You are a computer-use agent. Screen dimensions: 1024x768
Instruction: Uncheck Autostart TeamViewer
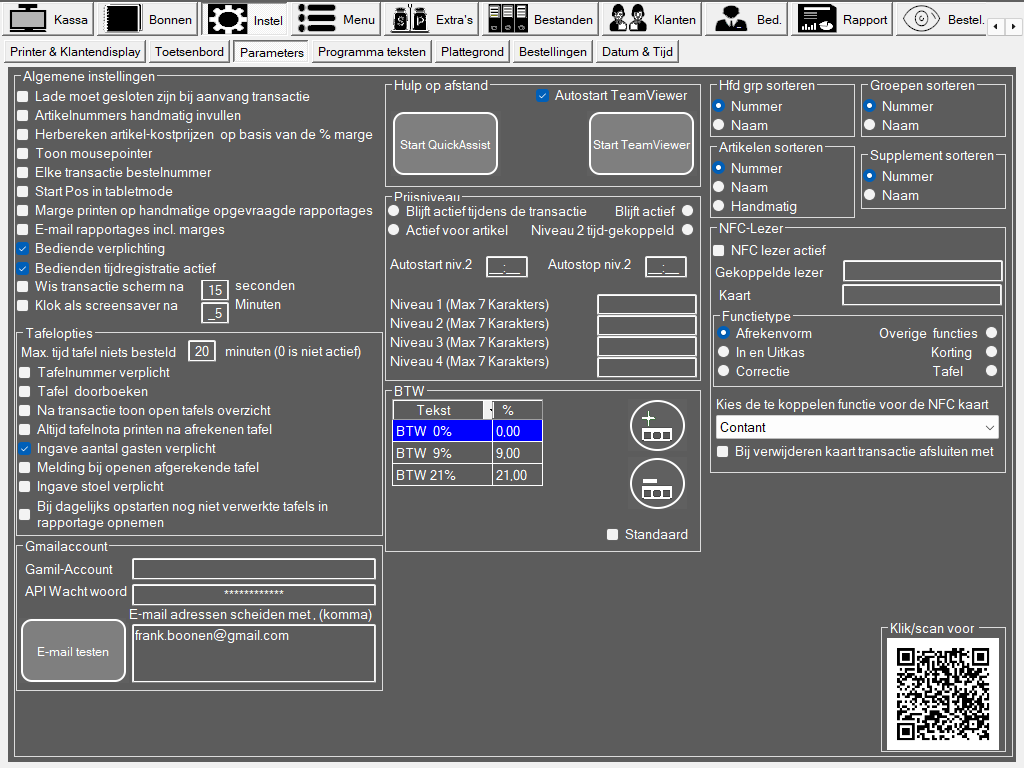point(542,96)
